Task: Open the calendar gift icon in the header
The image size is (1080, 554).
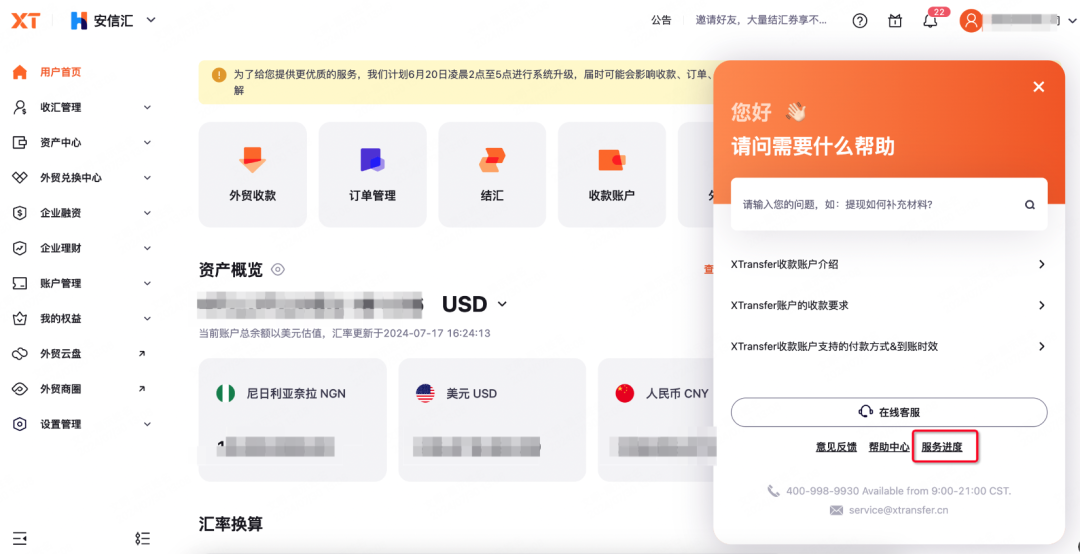Action: pyautogui.click(x=895, y=21)
